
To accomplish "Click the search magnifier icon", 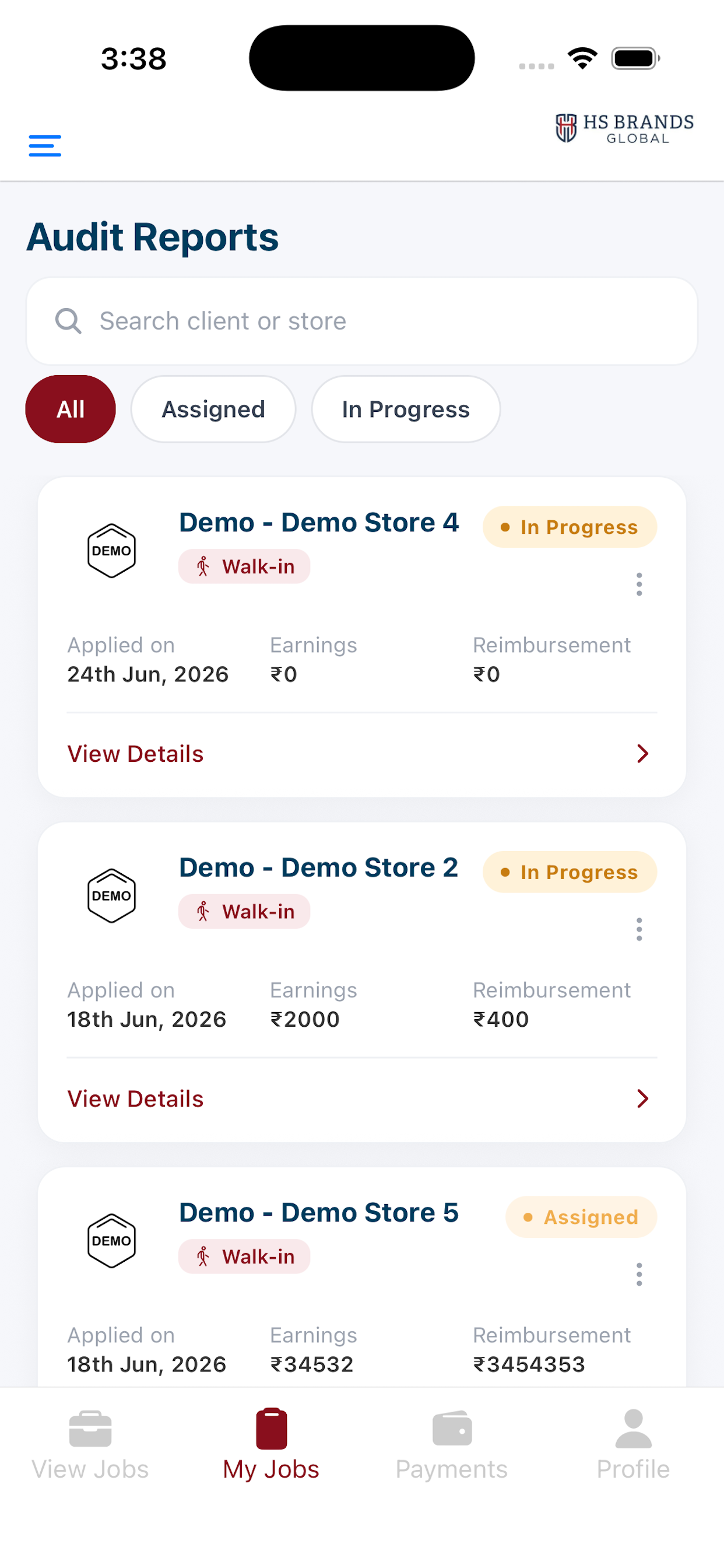I will [x=68, y=321].
